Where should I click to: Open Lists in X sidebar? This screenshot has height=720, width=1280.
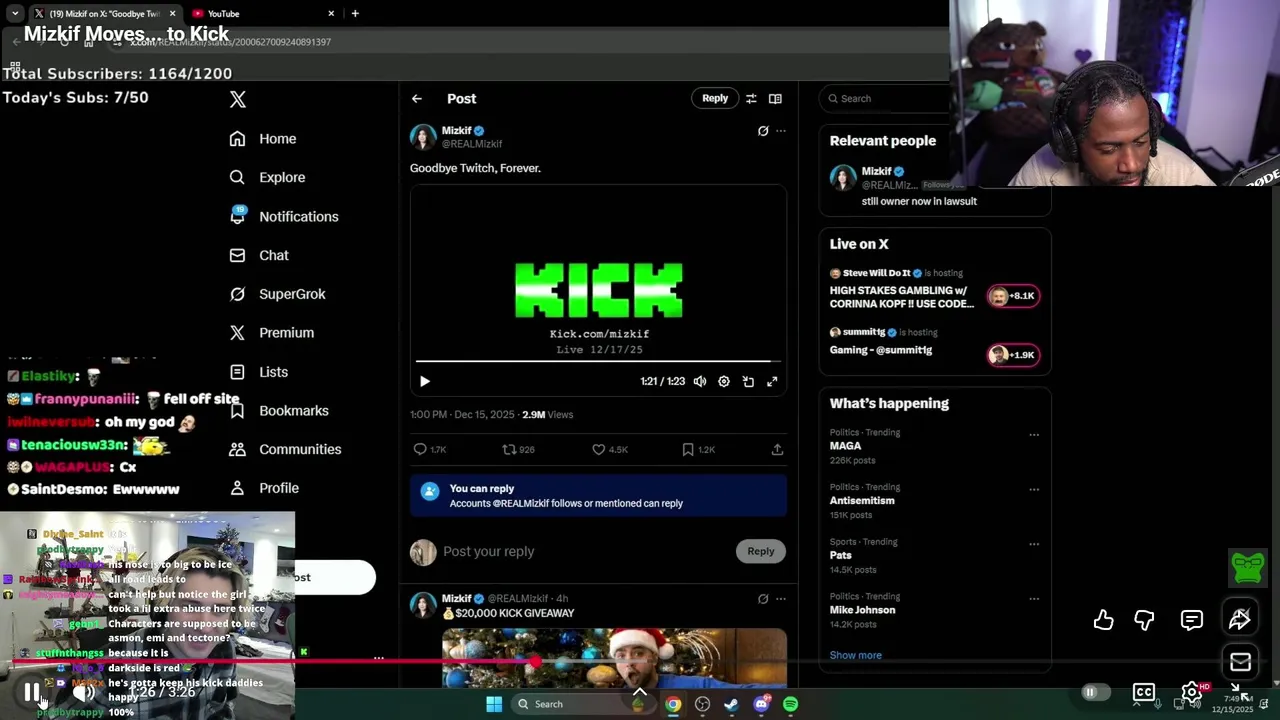click(x=258, y=372)
